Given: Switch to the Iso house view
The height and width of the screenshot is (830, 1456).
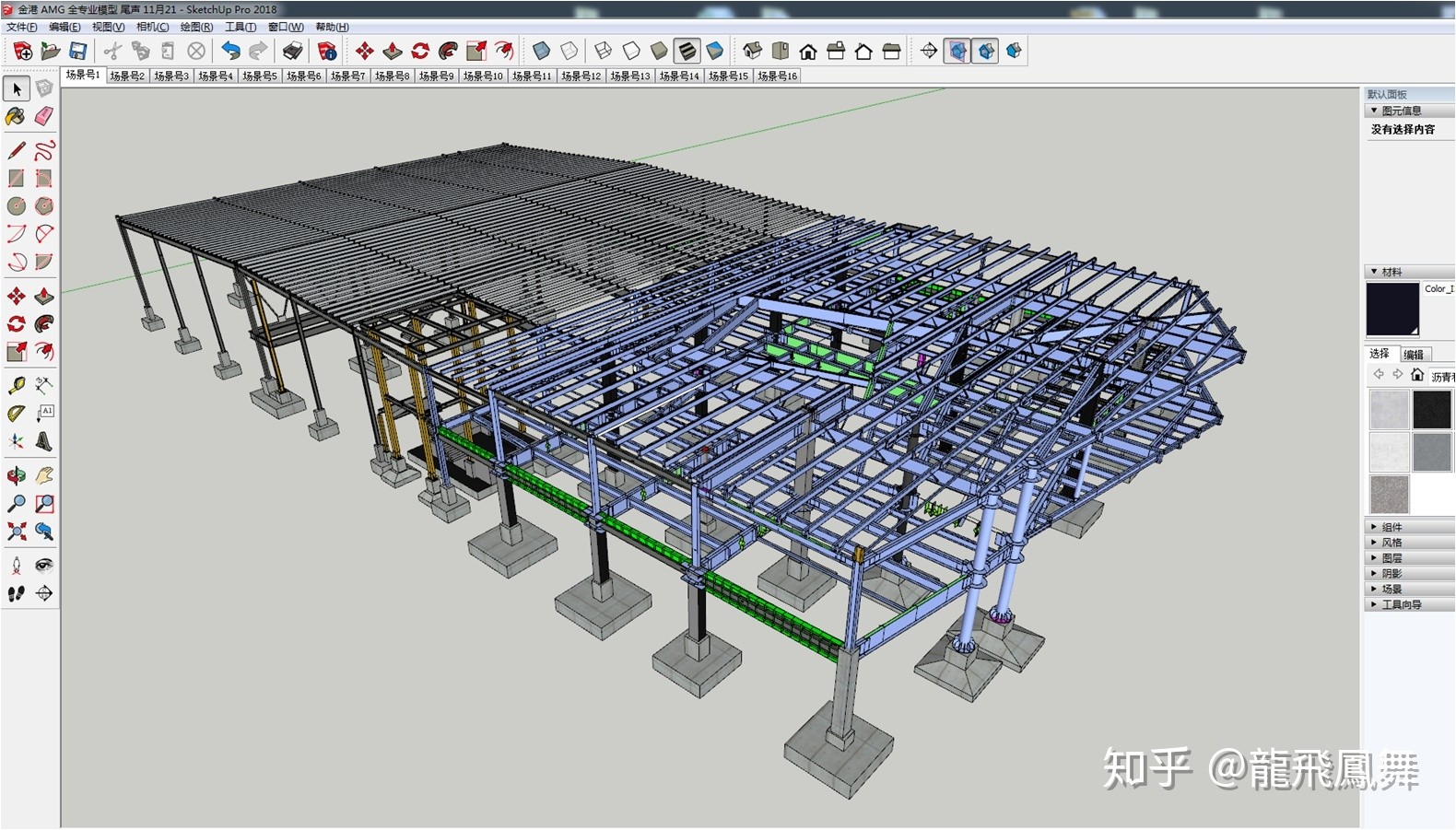Looking at the screenshot, I should [x=753, y=51].
